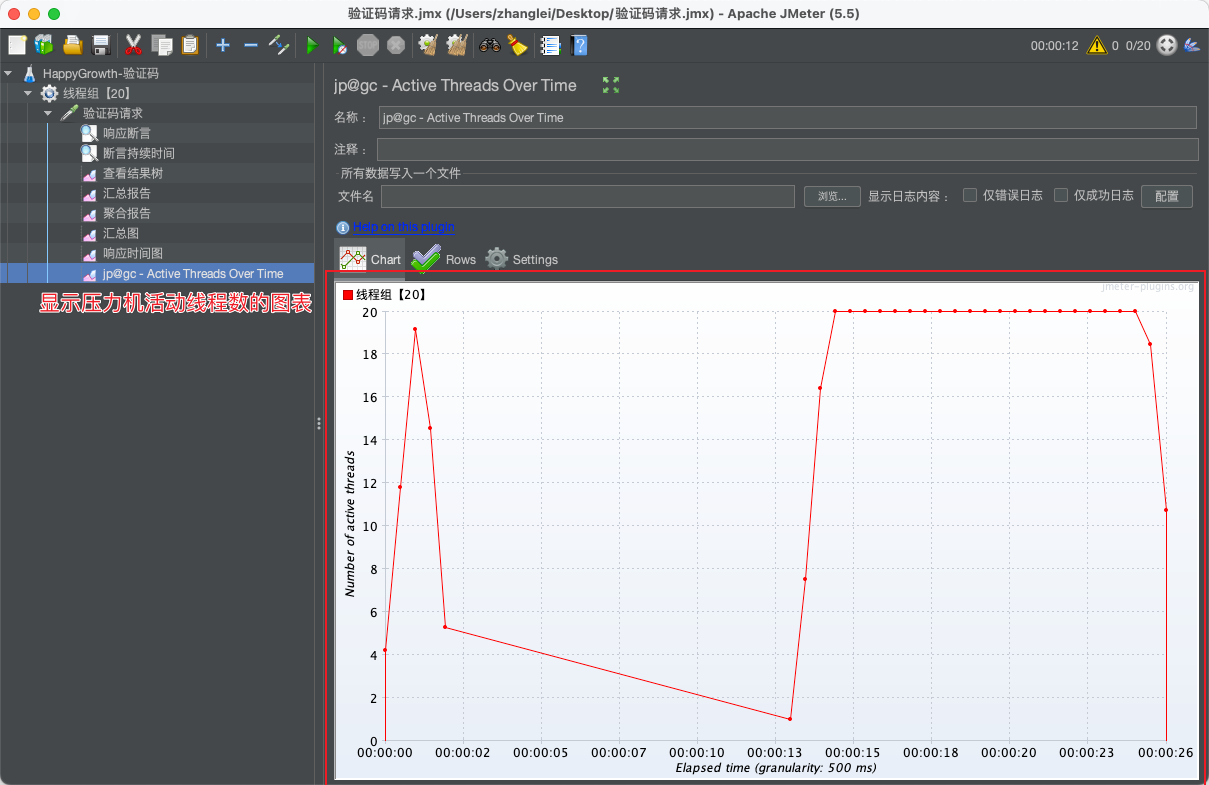Click the yellow warning triangle log icon
1209x785 pixels.
tap(1097, 45)
